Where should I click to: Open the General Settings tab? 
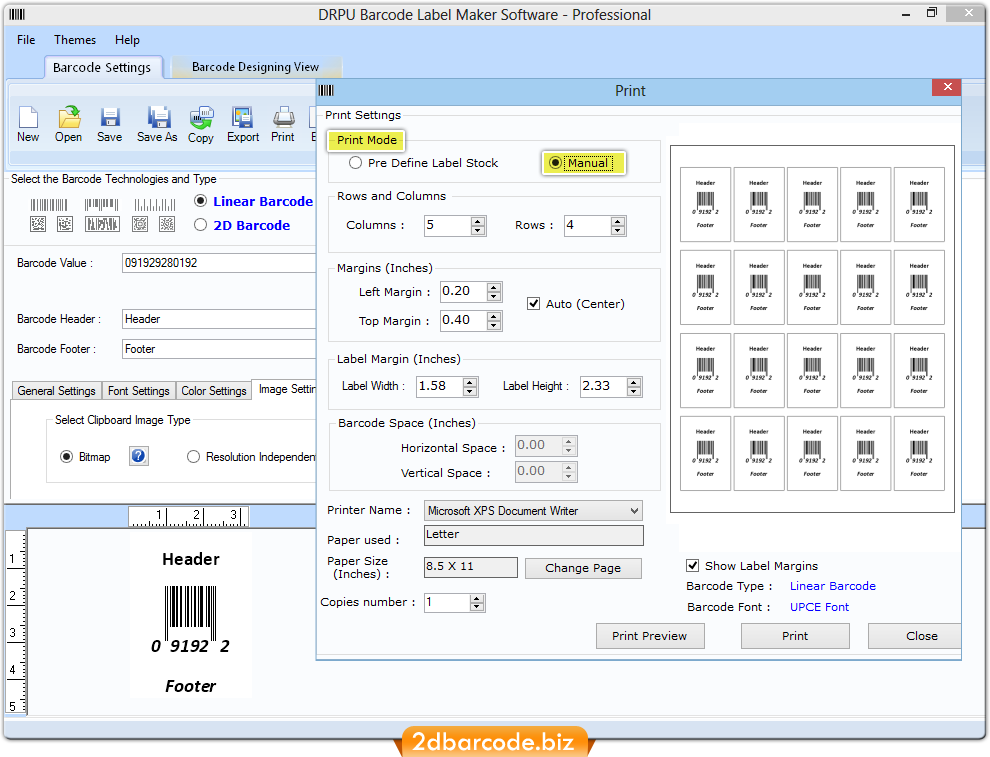(x=56, y=391)
